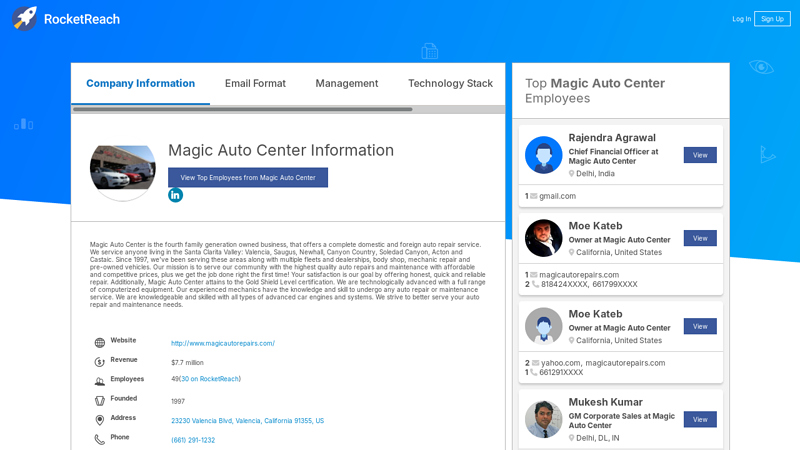Image resolution: width=800 pixels, height=450 pixels.
Task: Switch to the Company Information tab
Action: 140,83
